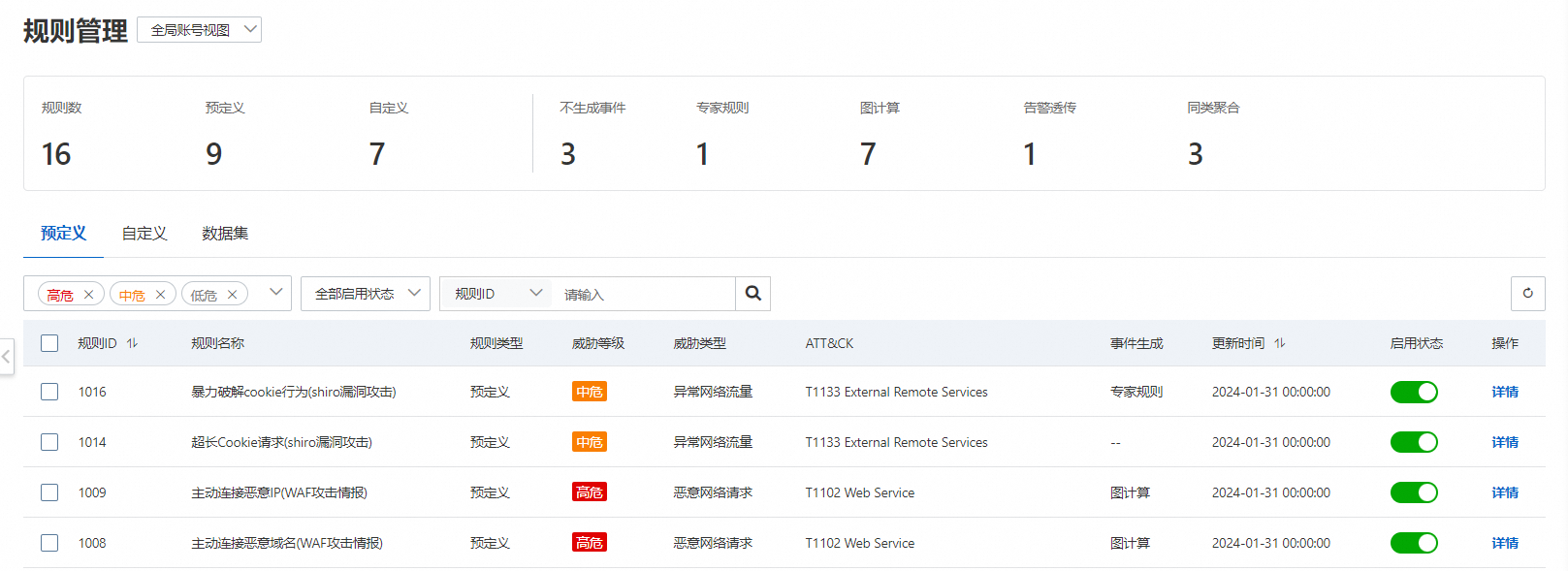
Task: Refresh the rule list
Action: (x=1528, y=294)
